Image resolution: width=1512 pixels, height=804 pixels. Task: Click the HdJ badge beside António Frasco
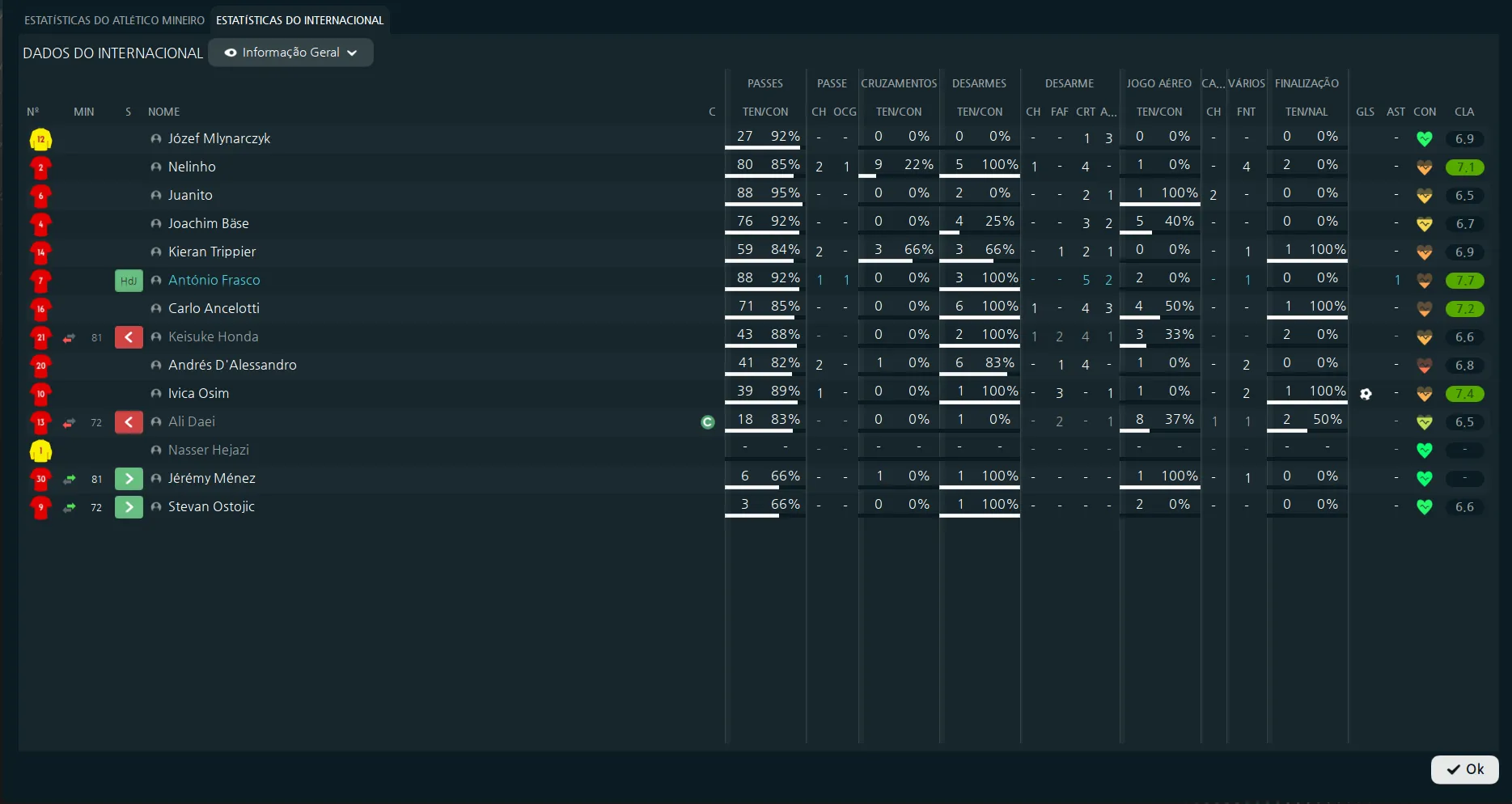click(129, 281)
